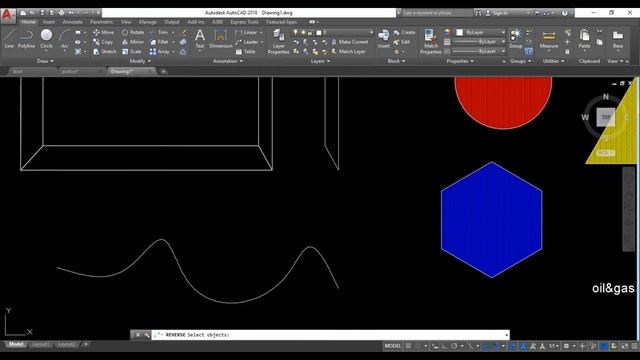The width and height of the screenshot is (640, 360).
Task: Click the Move modify tool
Action: (x=103, y=32)
